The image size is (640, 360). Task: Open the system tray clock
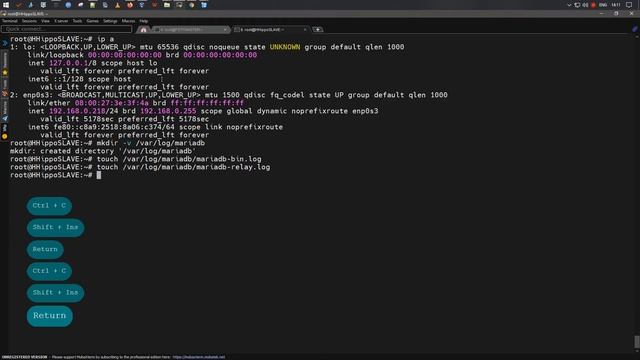[616, 5]
